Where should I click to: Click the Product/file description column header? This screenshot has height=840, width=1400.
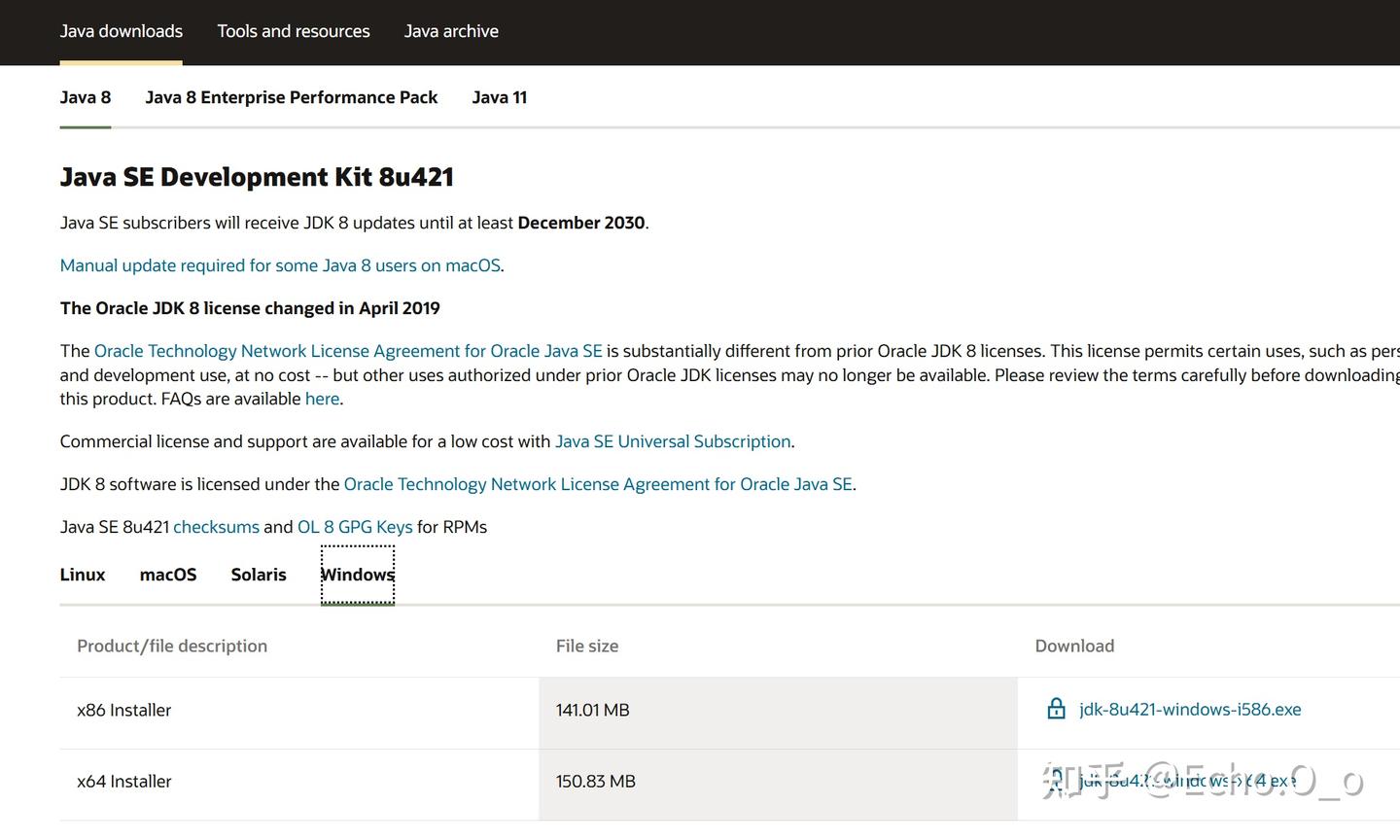pyautogui.click(x=172, y=647)
